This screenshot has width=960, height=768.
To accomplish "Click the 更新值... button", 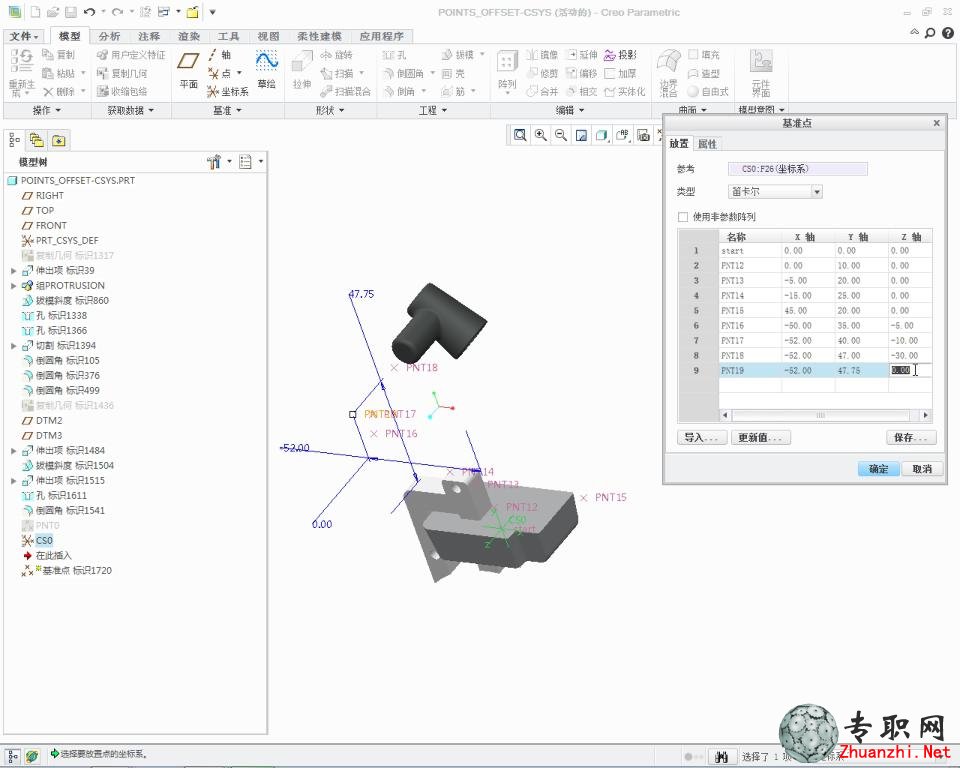I will tap(760, 437).
